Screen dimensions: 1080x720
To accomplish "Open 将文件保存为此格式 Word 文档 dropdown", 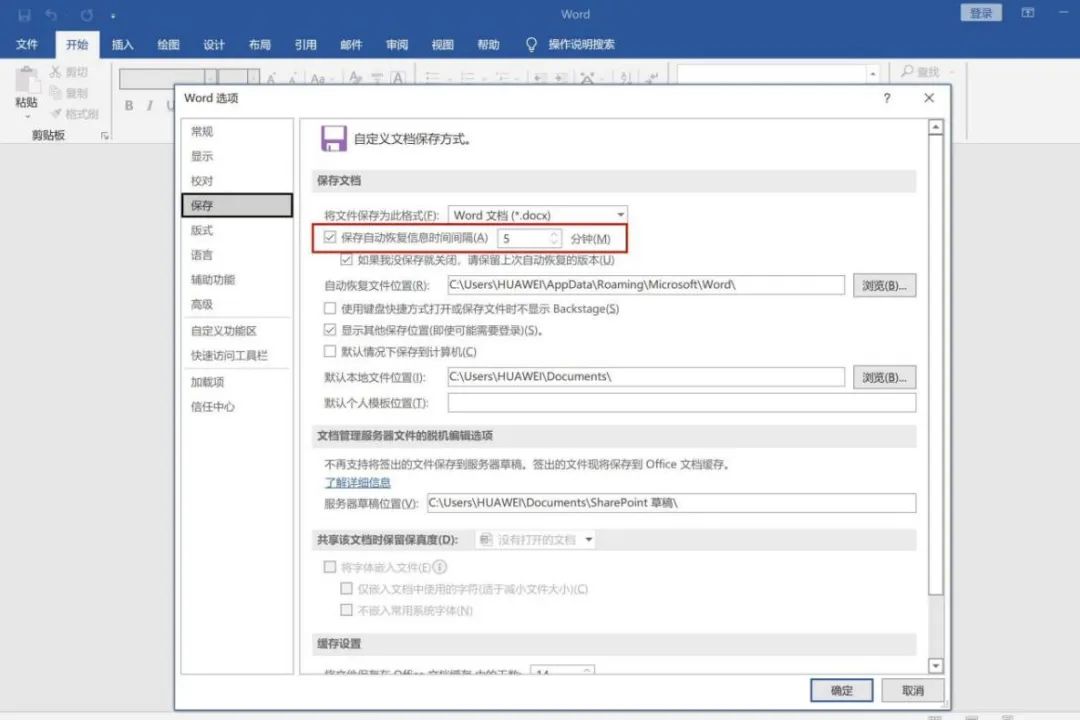I will (538, 215).
